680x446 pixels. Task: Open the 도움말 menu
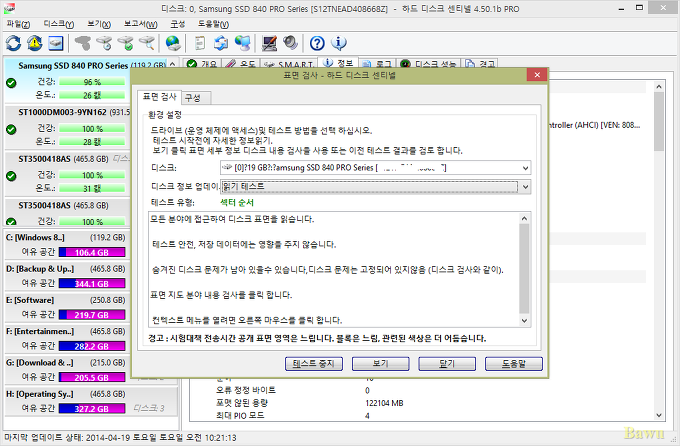[x=213, y=24]
